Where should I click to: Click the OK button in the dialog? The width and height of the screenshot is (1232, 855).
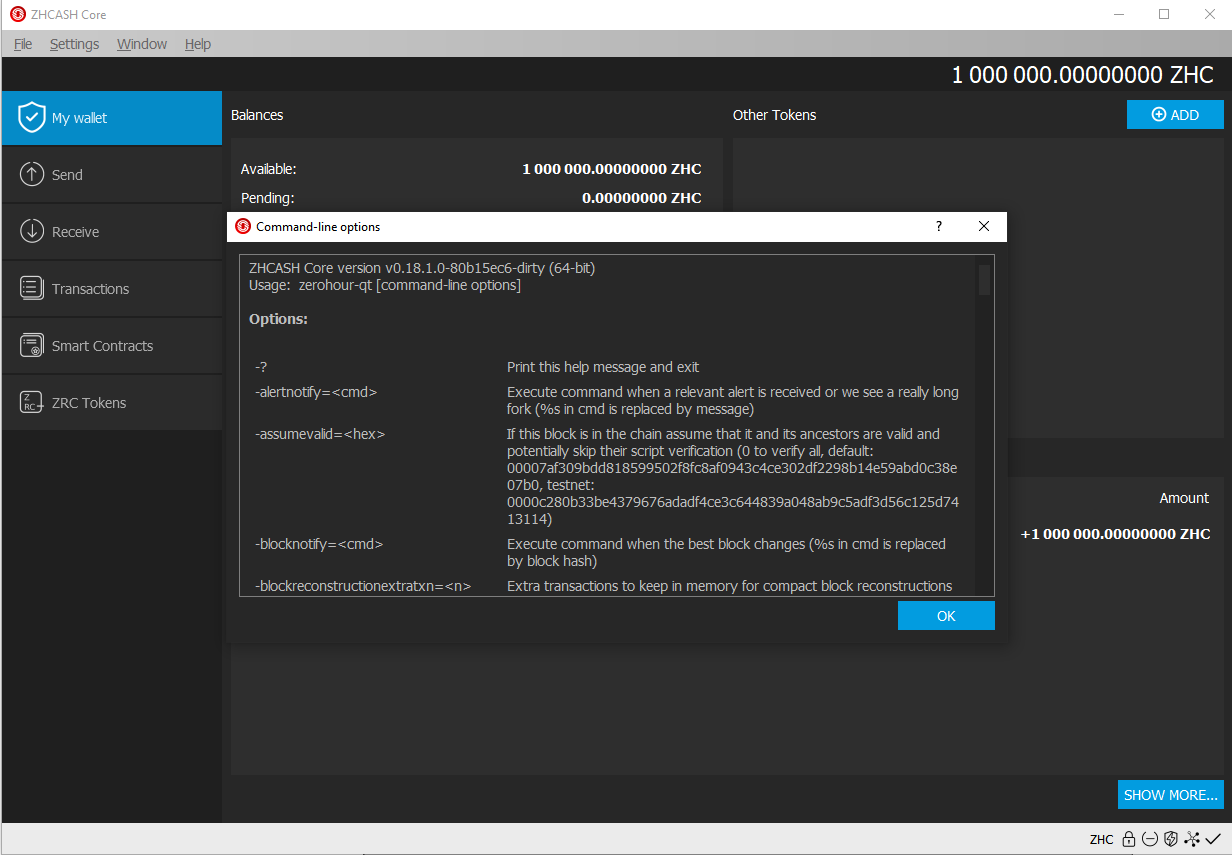pos(946,616)
